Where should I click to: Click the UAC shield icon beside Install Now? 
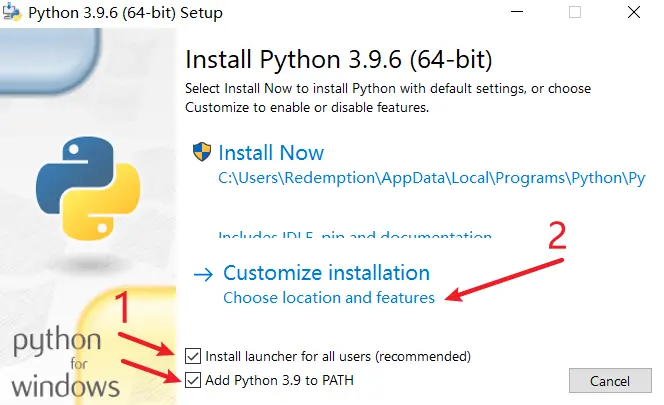202,152
